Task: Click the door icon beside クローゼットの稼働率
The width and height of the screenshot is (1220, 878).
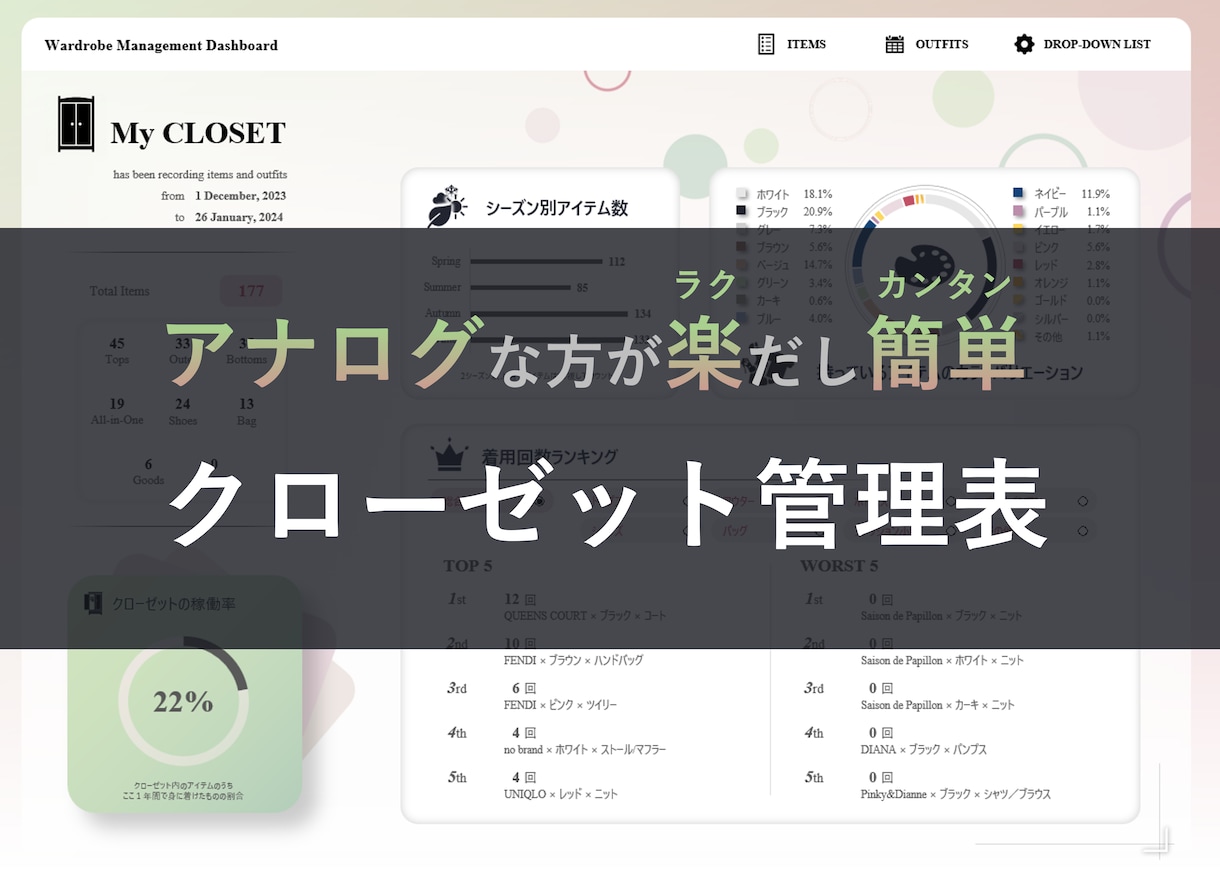Action: 93,603
